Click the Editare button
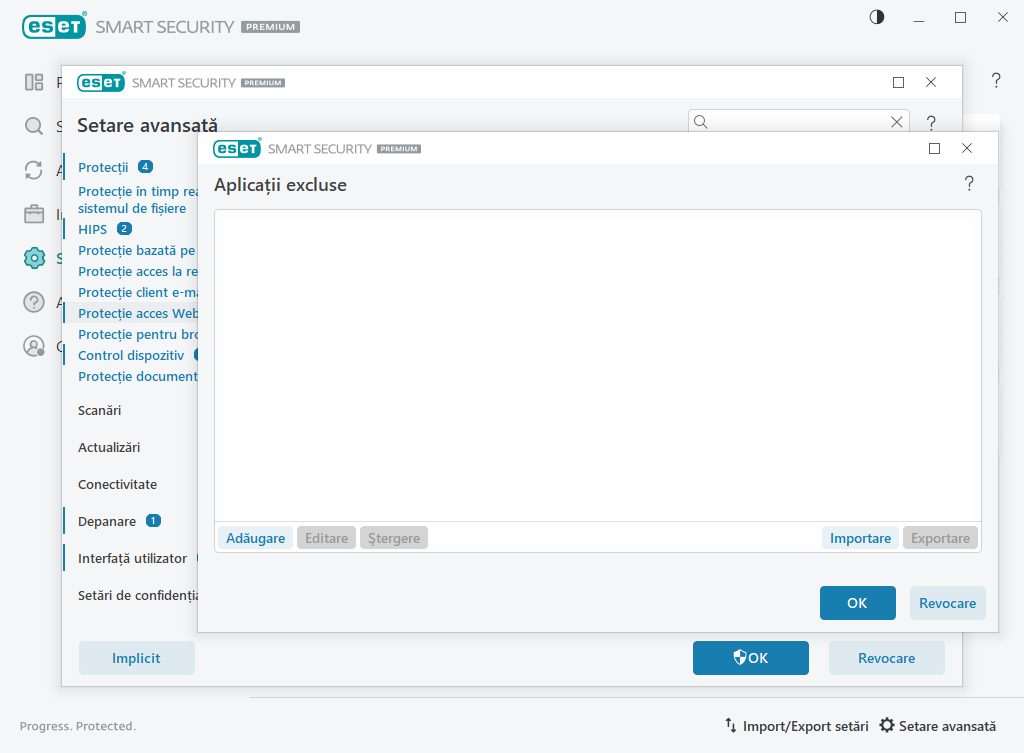 point(327,538)
